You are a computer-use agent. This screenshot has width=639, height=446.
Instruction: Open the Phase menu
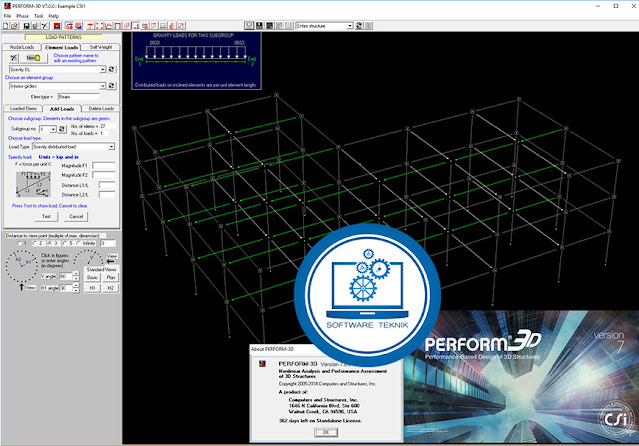22,16
